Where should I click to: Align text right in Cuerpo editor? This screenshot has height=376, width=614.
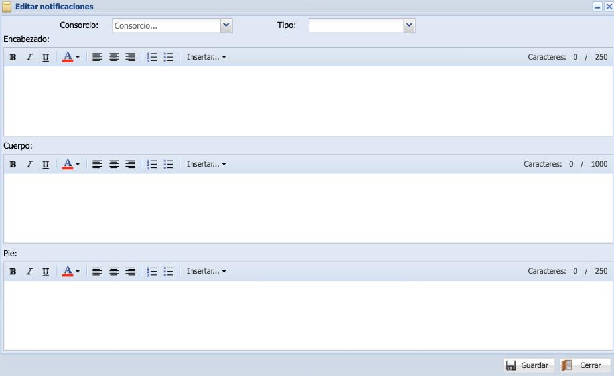130,164
